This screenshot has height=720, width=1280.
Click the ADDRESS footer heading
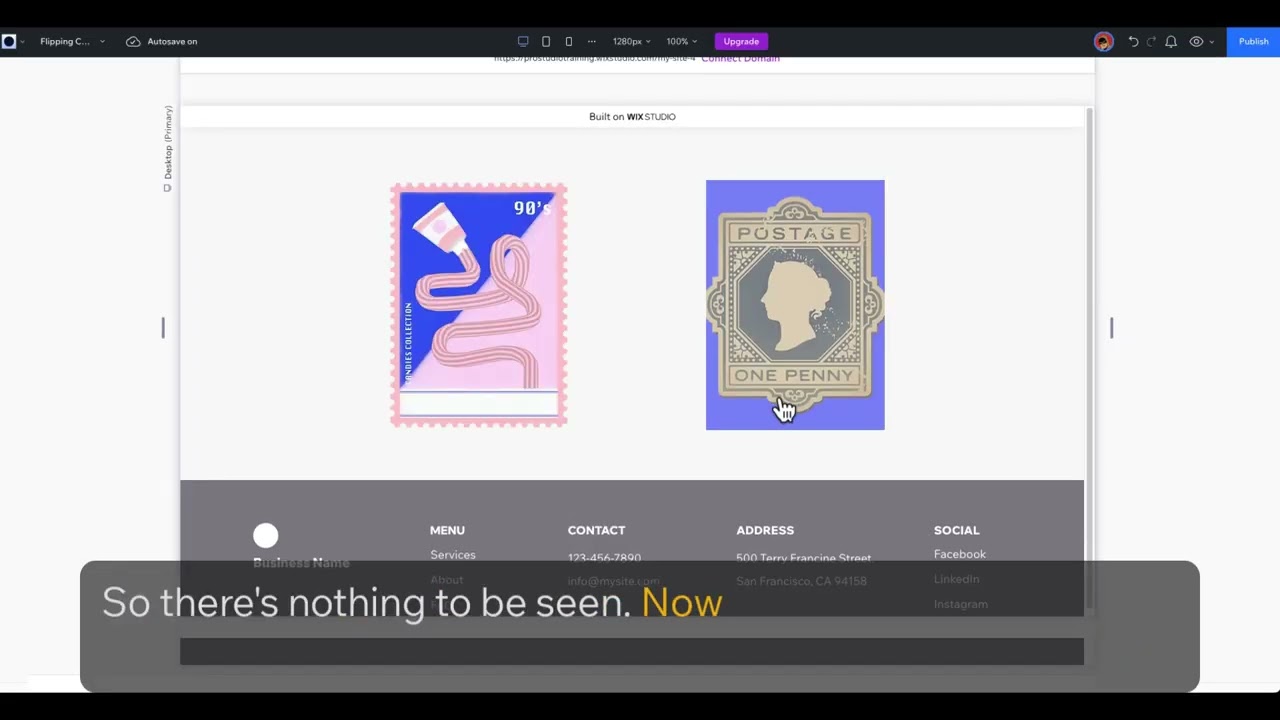[x=765, y=530]
